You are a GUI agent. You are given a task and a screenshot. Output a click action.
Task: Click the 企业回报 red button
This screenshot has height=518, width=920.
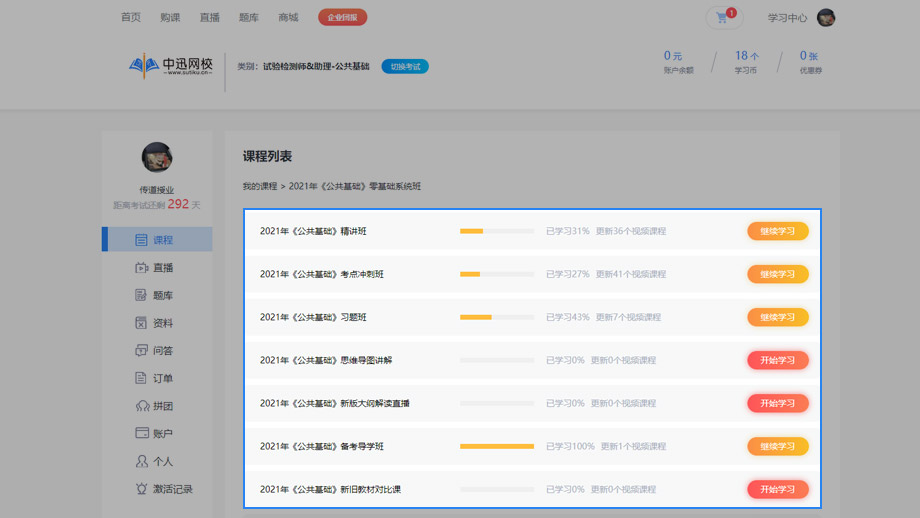[x=342, y=18]
